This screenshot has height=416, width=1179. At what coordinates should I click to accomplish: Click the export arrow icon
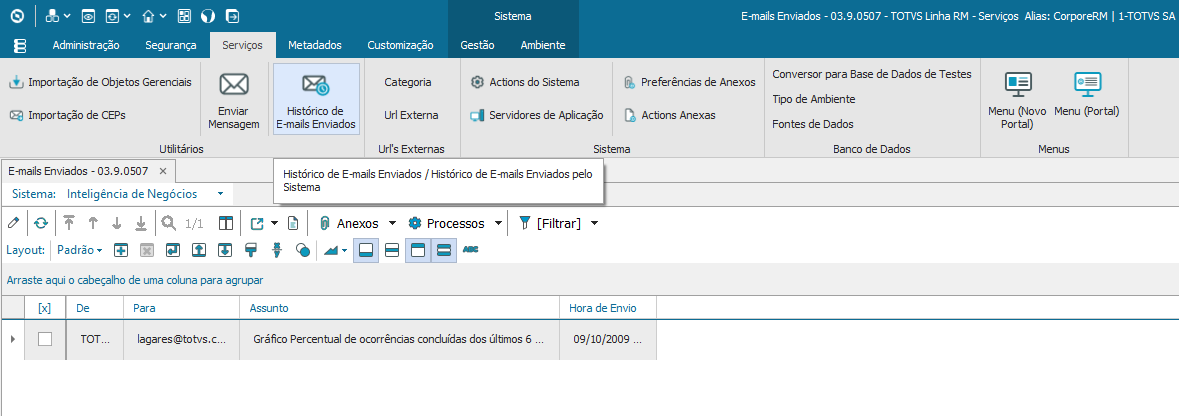[x=257, y=223]
